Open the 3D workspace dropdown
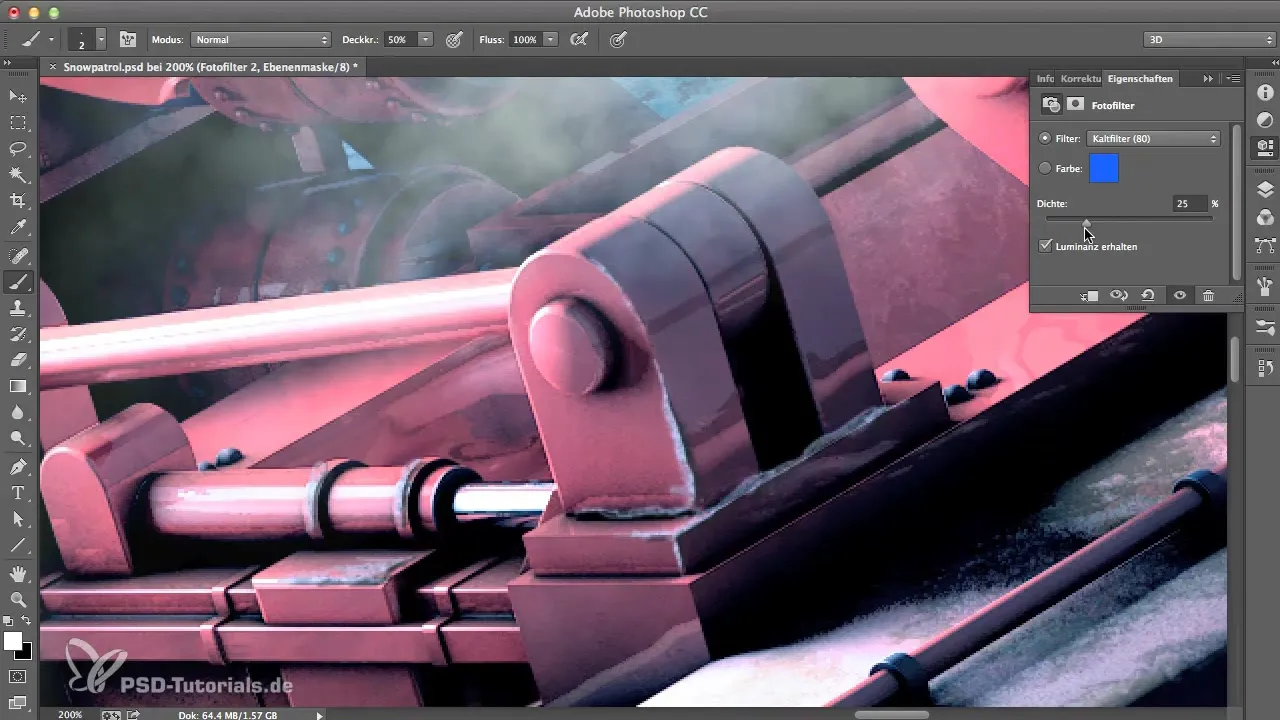This screenshot has width=1280, height=720. pyautogui.click(x=1208, y=40)
